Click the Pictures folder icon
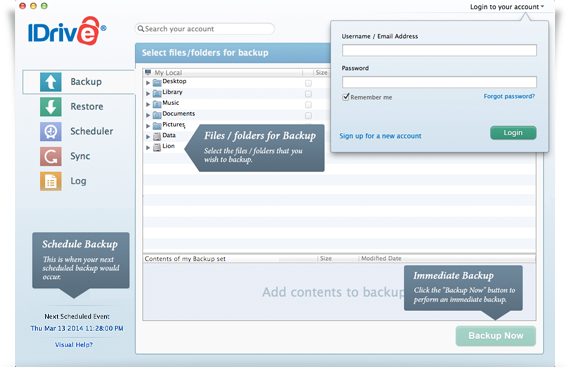 coord(157,126)
